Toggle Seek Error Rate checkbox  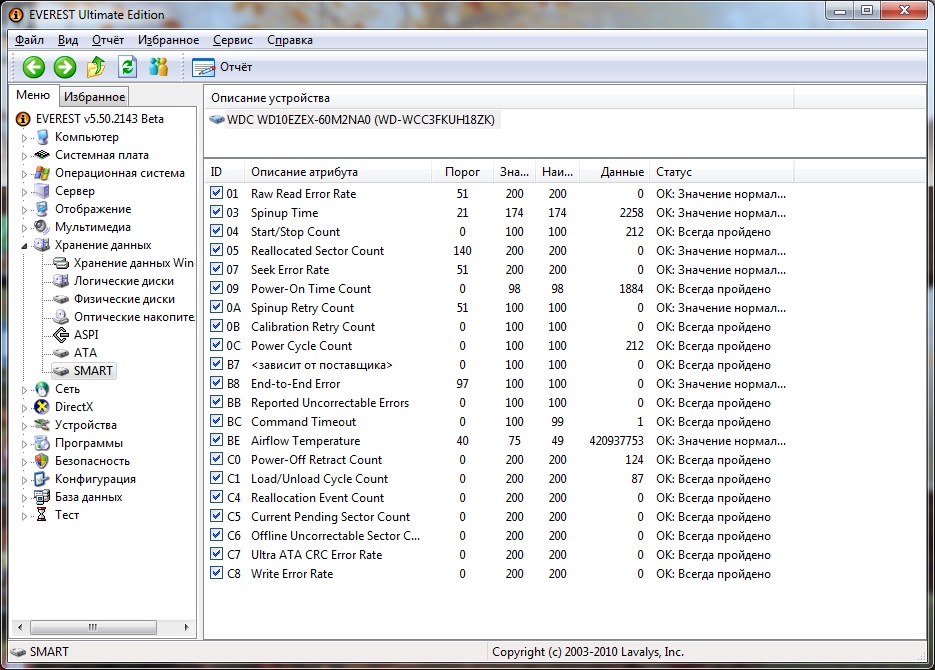pyautogui.click(x=216, y=269)
